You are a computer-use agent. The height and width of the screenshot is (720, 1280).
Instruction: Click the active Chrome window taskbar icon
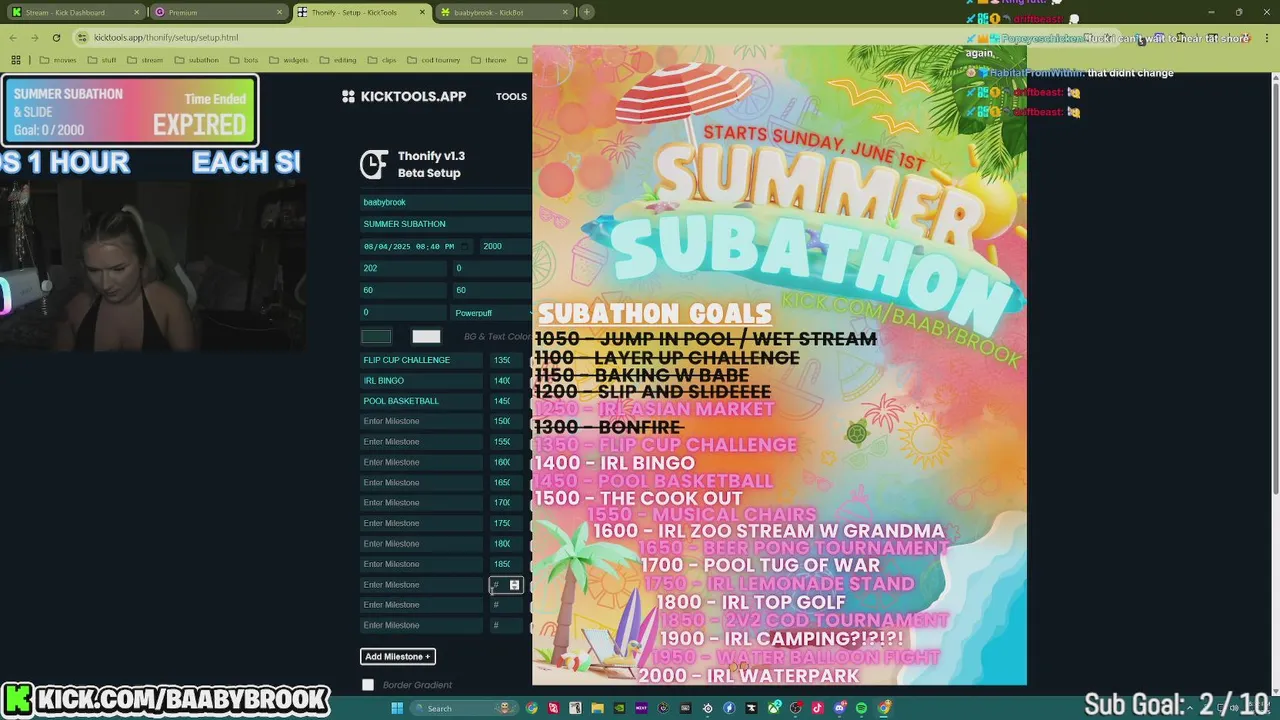coord(884,708)
